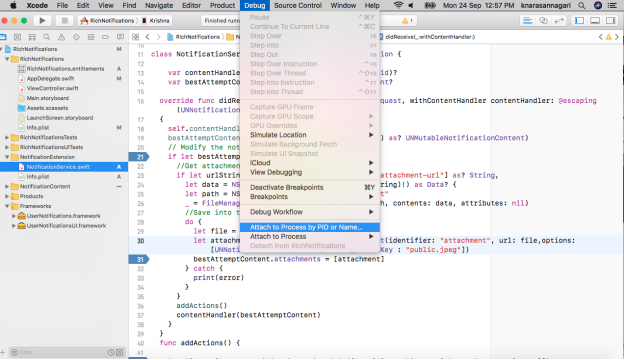
Task: Stop the running task with the Stop button
Action: coord(64,20)
